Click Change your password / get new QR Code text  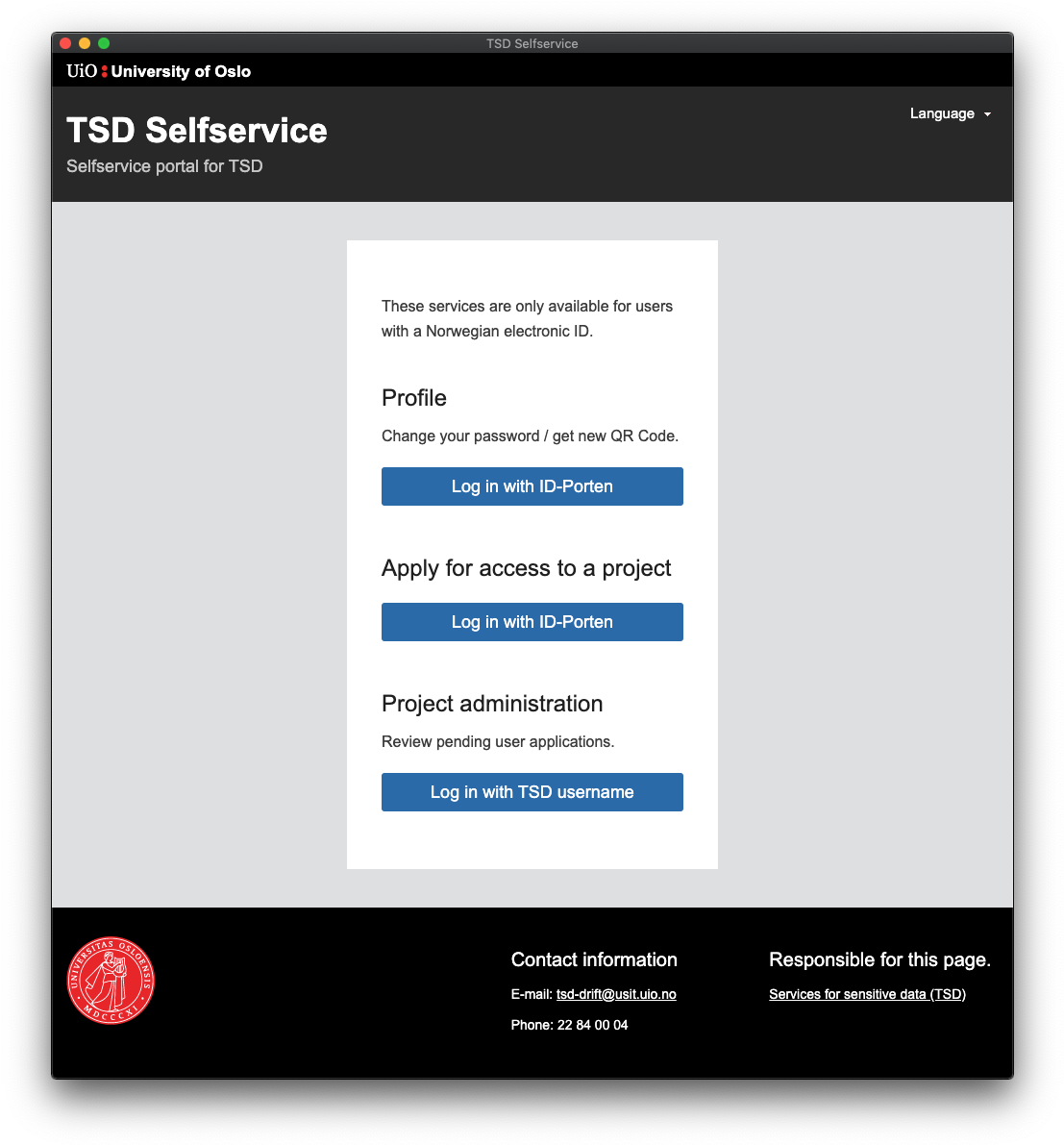coord(530,436)
